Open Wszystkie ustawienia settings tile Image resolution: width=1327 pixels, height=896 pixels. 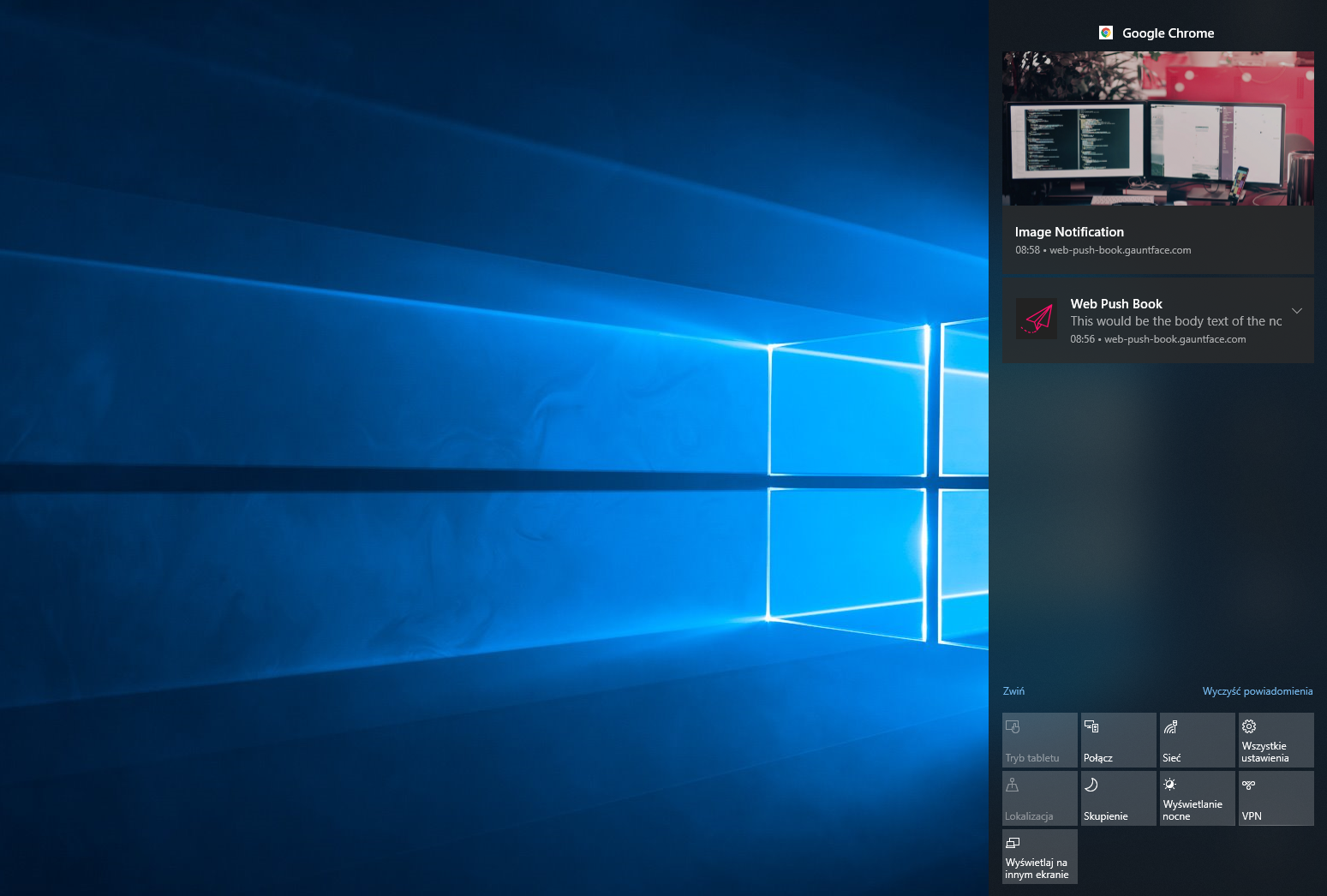(1276, 740)
